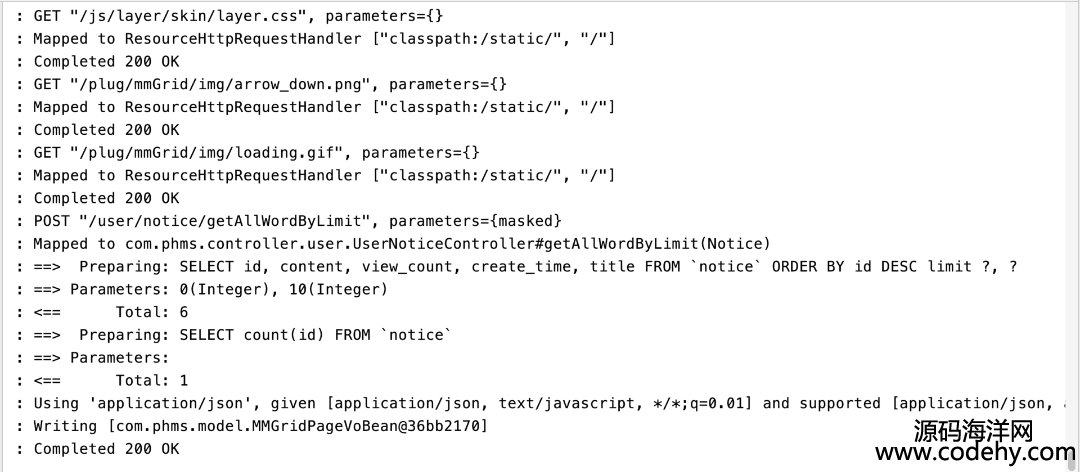This screenshot has height=472, width=1080.
Task: Select the first ResourceHttpRequestHandler mapping line
Action: 315,39
